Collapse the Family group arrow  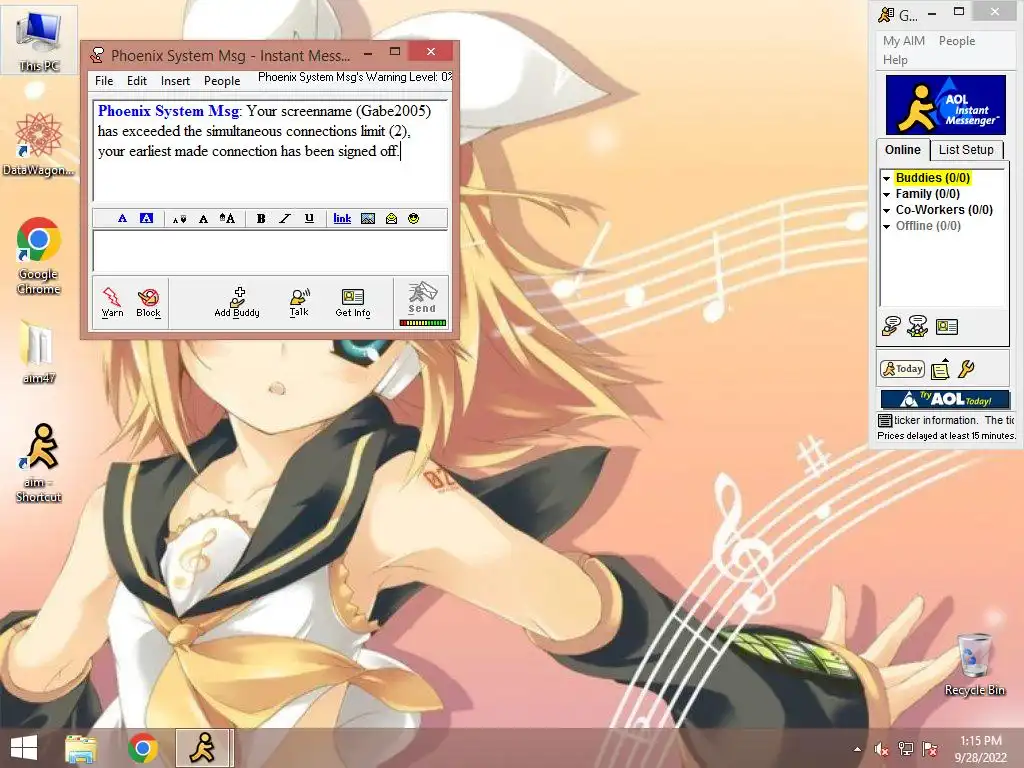(x=886, y=194)
